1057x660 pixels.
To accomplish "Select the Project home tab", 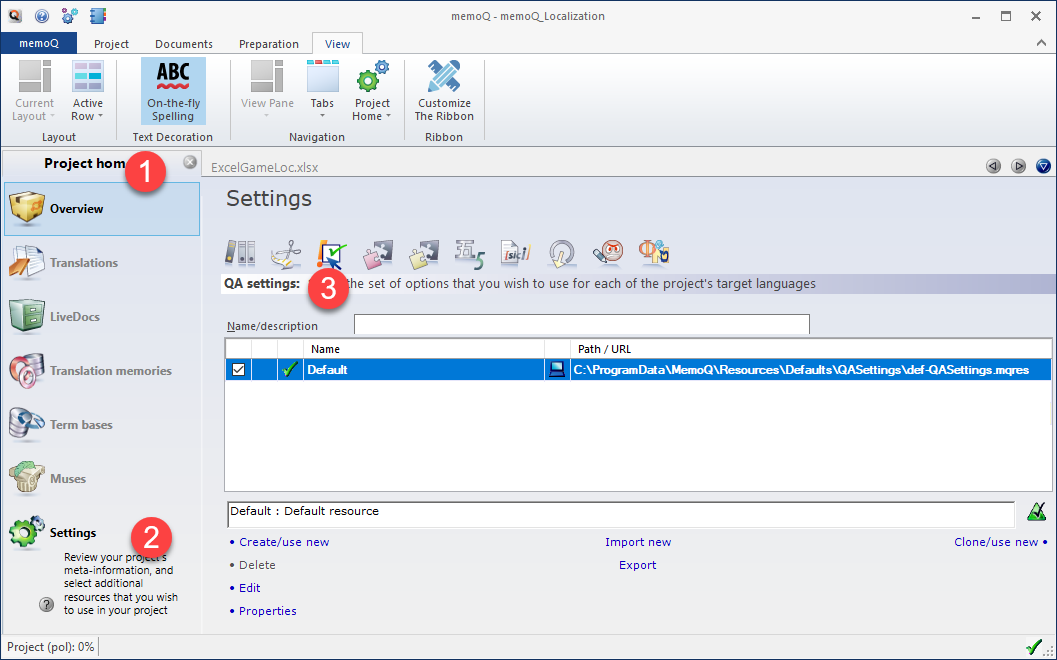I will [x=84, y=163].
